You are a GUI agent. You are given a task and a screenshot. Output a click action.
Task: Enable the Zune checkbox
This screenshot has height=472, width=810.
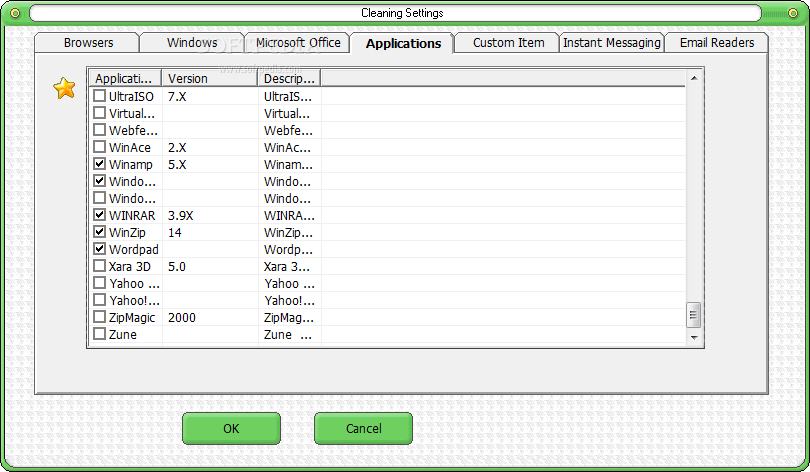[x=99, y=334]
